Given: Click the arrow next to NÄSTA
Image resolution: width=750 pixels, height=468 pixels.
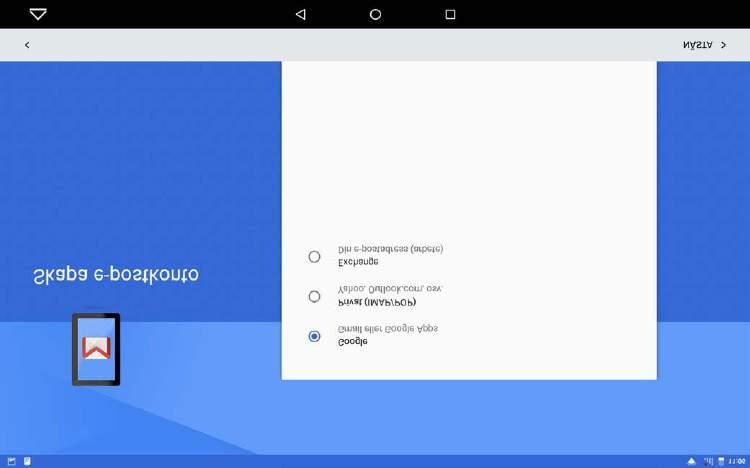Looking at the screenshot, I should click(723, 45).
